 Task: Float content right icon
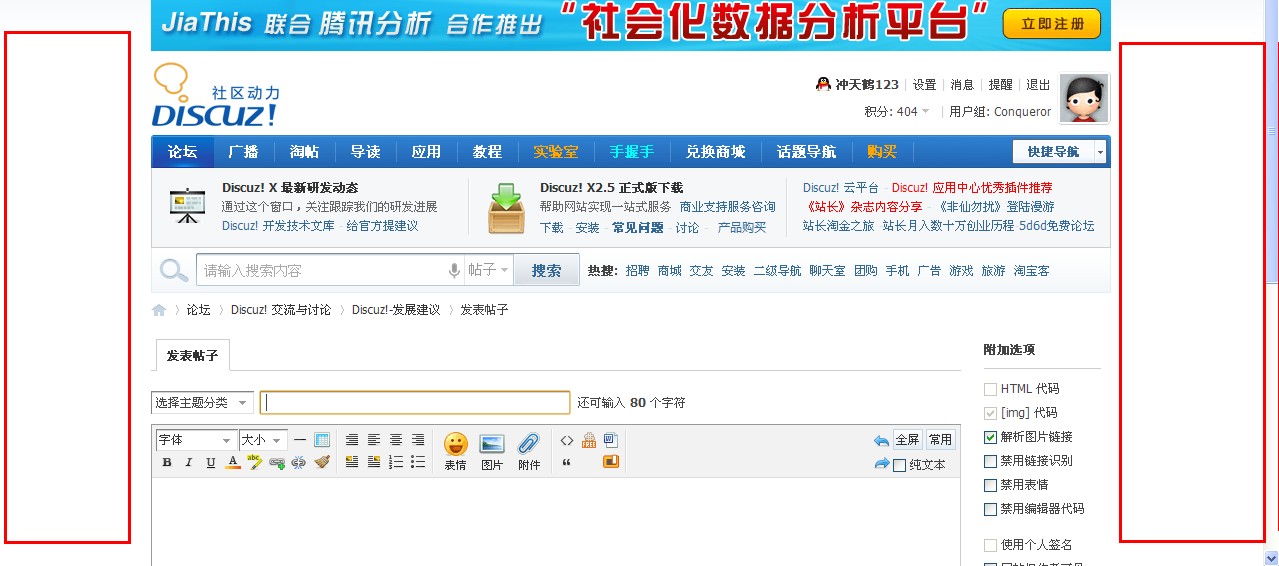point(374,462)
